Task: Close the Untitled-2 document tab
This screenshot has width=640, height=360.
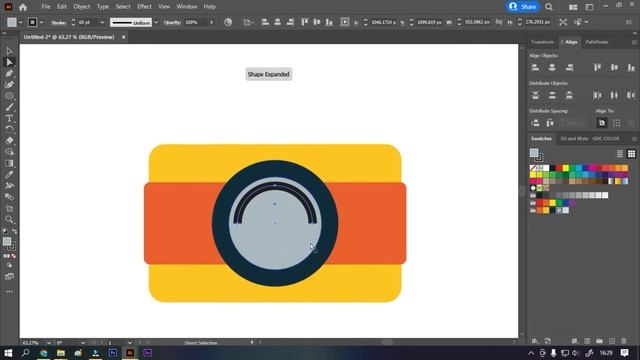Action: [123, 37]
